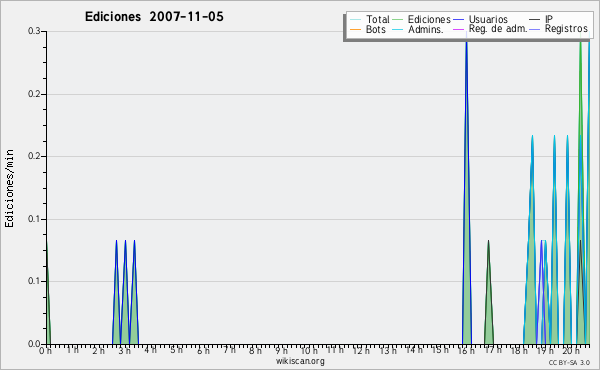Image resolution: width=600 pixels, height=370 pixels.
Task: Click the '10 h' x-axis label
Action: tap(309, 350)
